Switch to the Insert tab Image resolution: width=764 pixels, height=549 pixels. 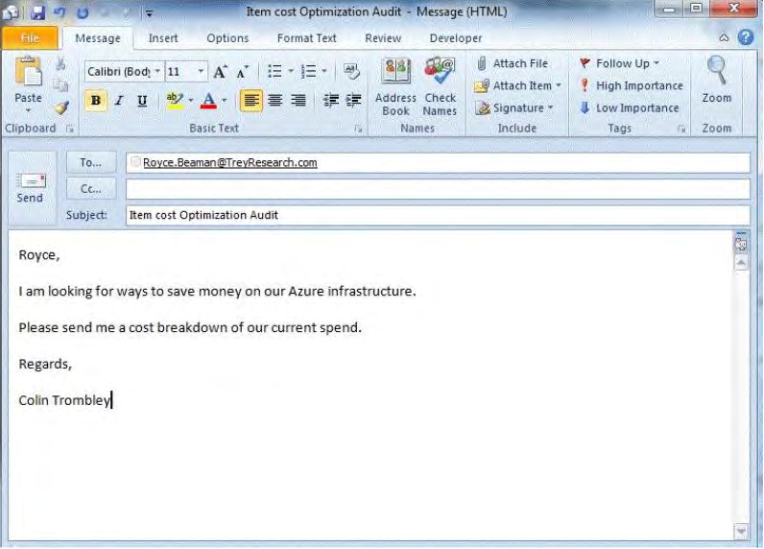click(x=163, y=38)
